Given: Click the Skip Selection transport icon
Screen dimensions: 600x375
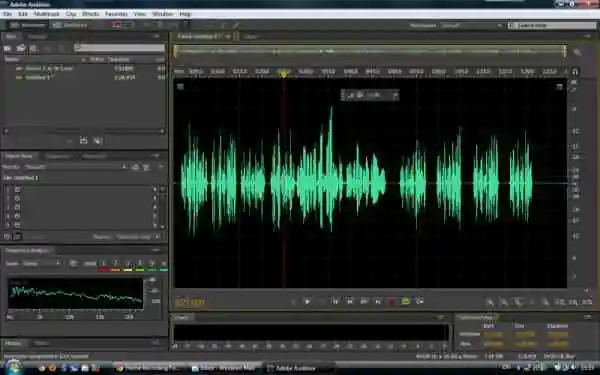Looking at the screenshot, I should 420,302.
